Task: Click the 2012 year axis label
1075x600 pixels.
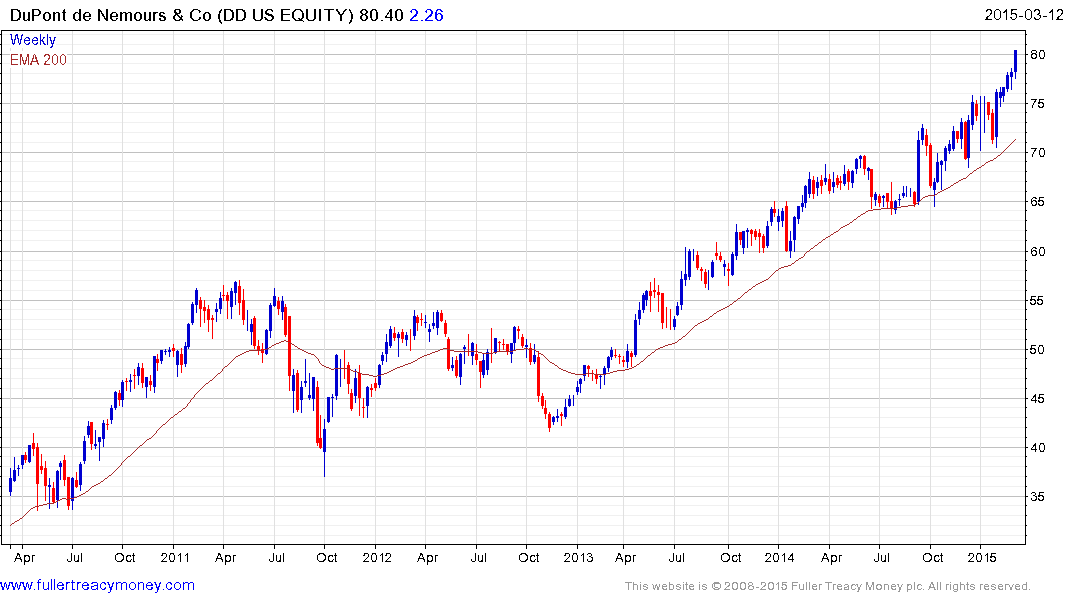Action: pyautogui.click(x=376, y=557)
